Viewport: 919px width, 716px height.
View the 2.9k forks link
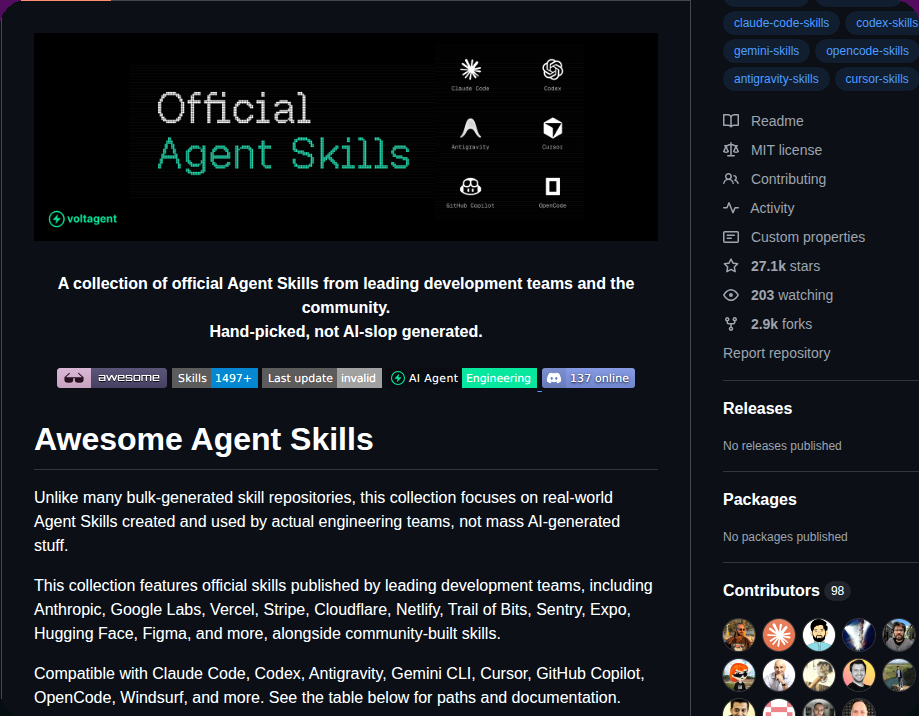781,324
